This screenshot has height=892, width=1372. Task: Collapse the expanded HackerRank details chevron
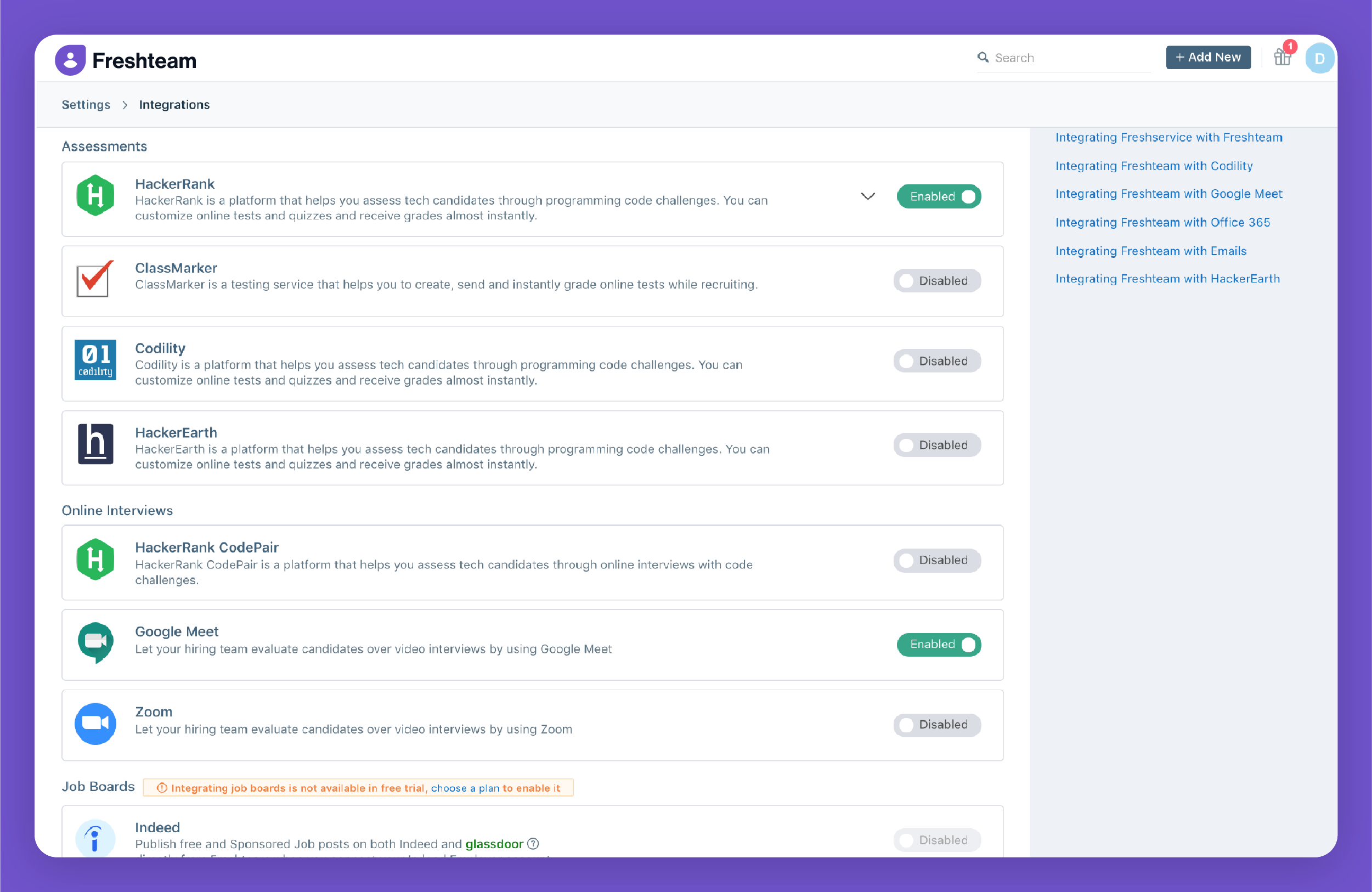tap(868, 196)
